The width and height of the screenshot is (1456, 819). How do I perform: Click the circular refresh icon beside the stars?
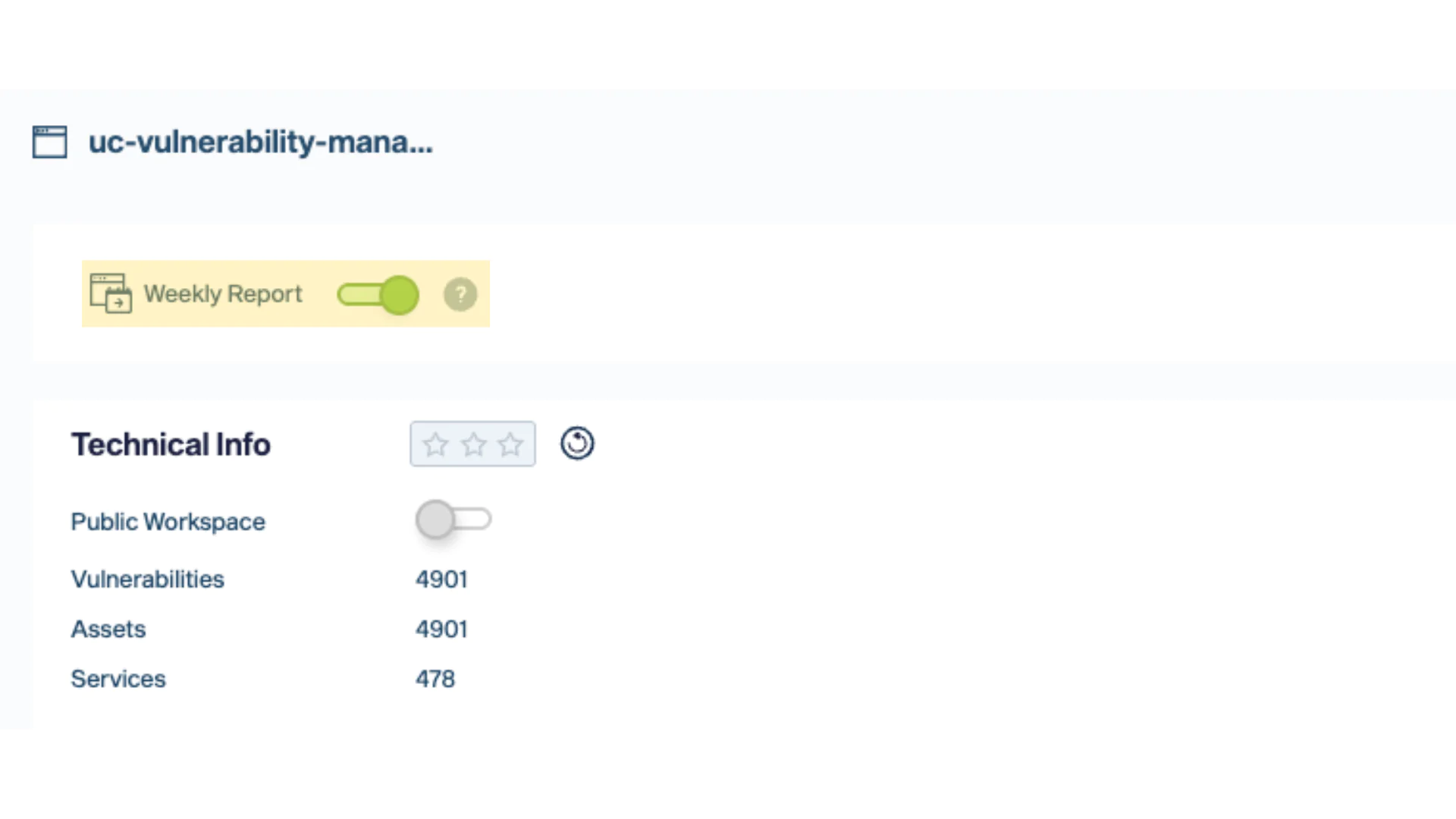coord(577,444)
